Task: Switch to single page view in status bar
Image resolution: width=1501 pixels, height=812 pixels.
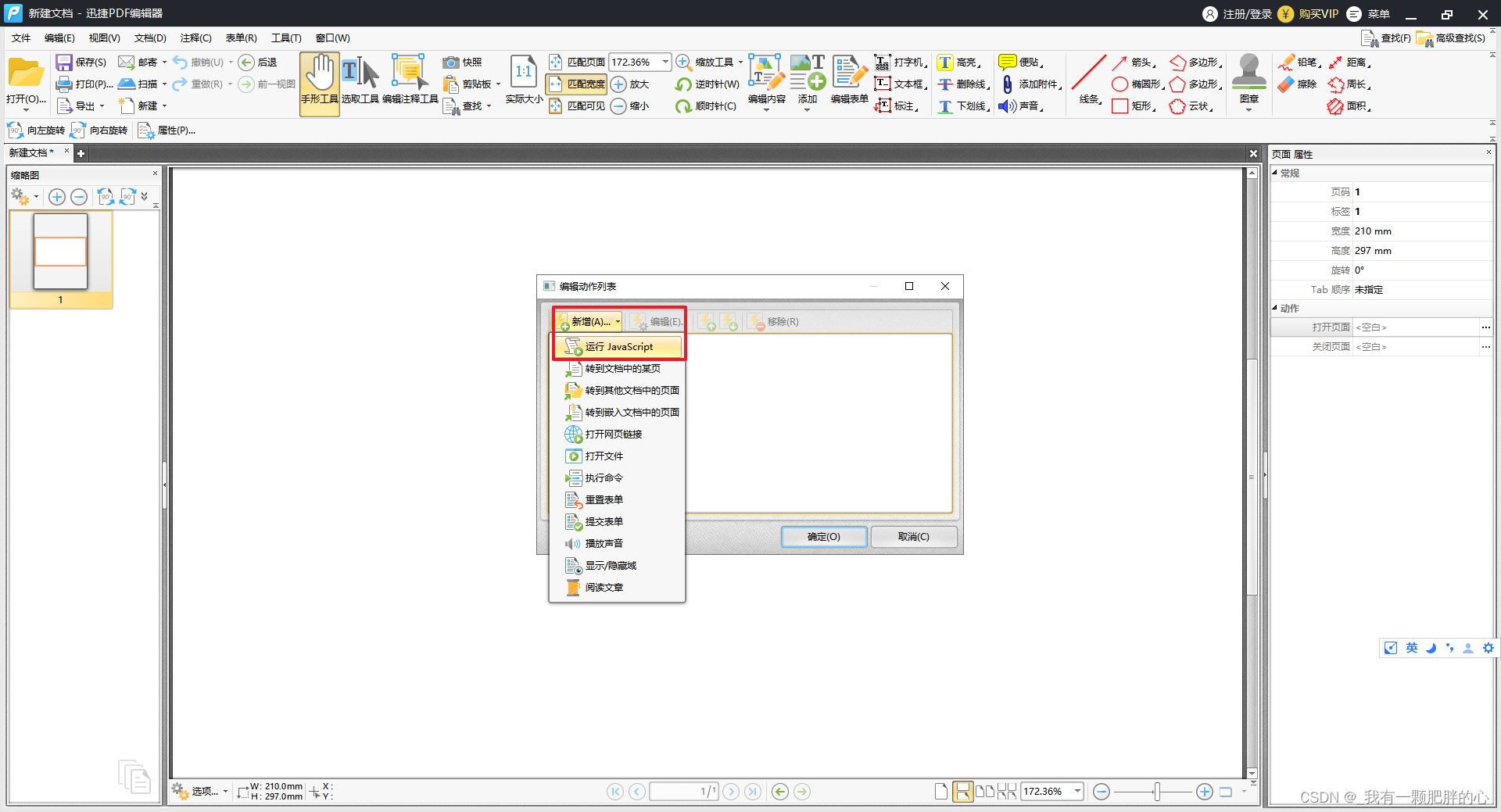Action: click(x=940, y=791)
